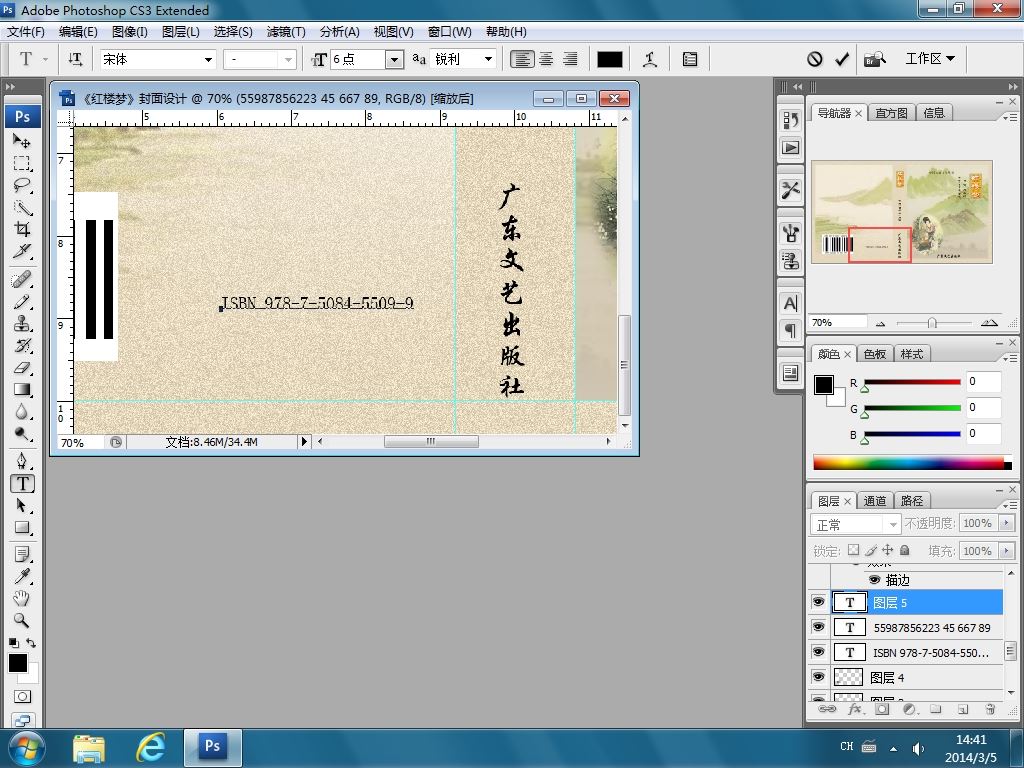Open the 工作区 workspace dropdown
Viewport: 1024px width, 768px height.
pos(930,59)
